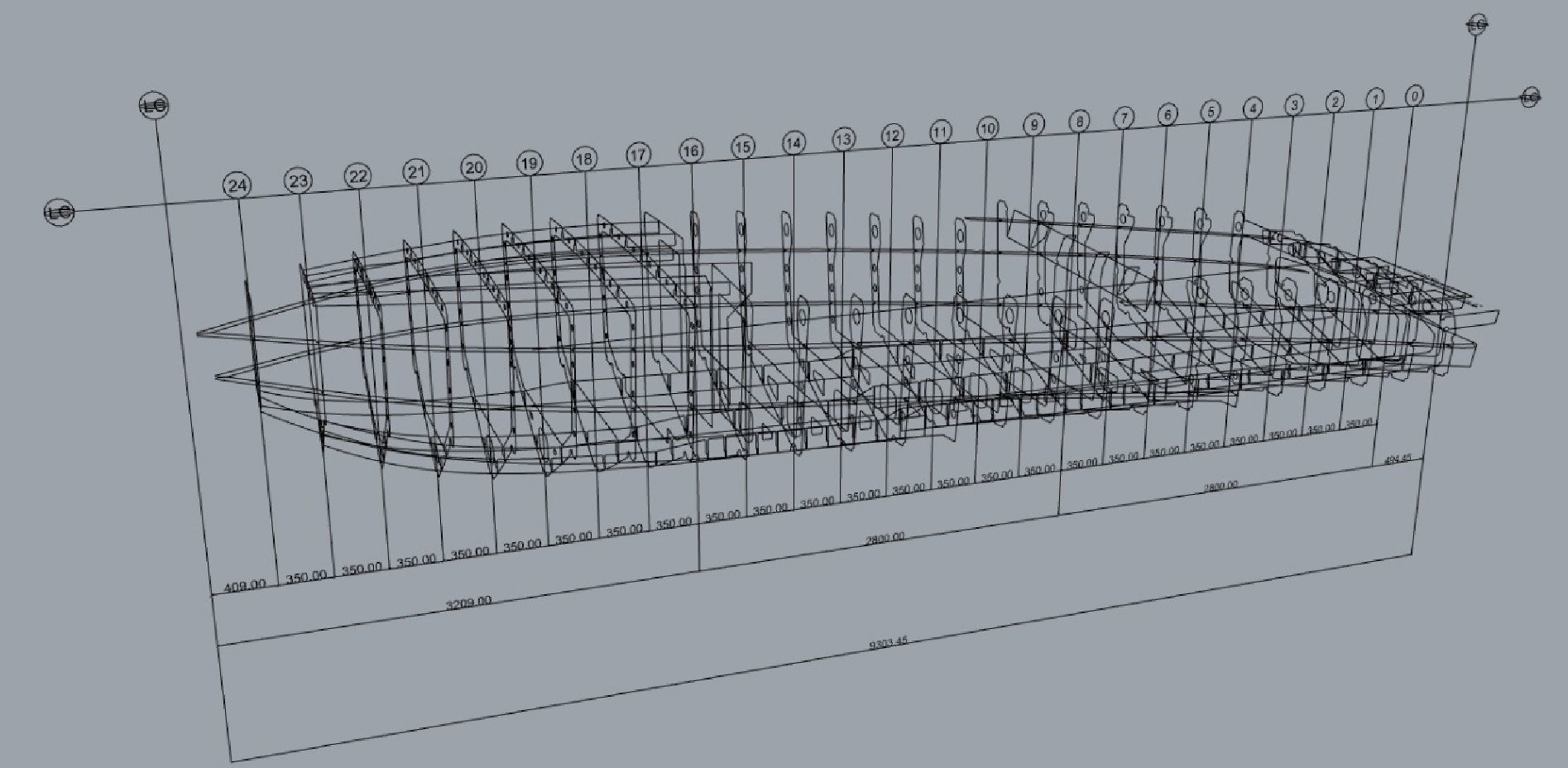Select the 409.00 dimension text
The image size is (1568, 768).
[246, 585]
